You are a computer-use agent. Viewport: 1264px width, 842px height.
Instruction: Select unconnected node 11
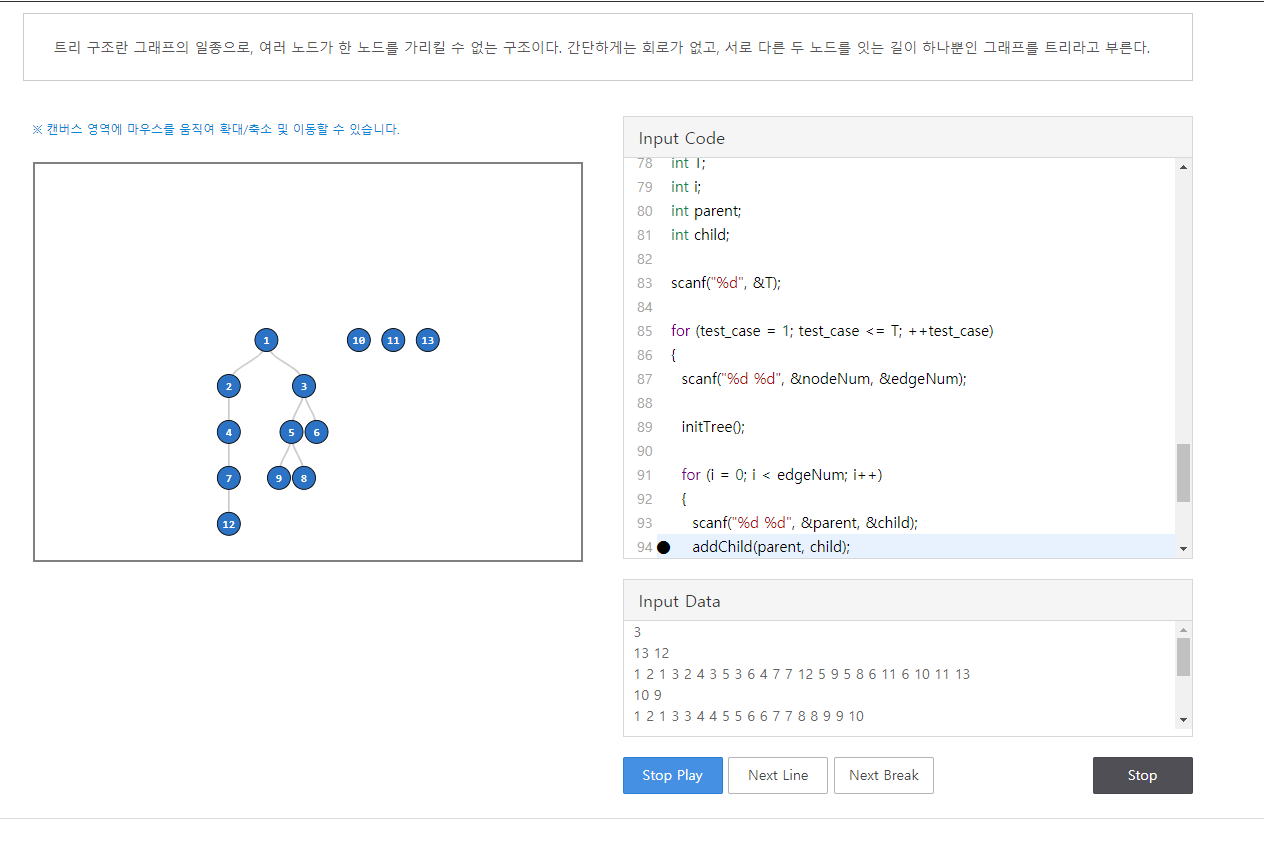pos(393,340)
